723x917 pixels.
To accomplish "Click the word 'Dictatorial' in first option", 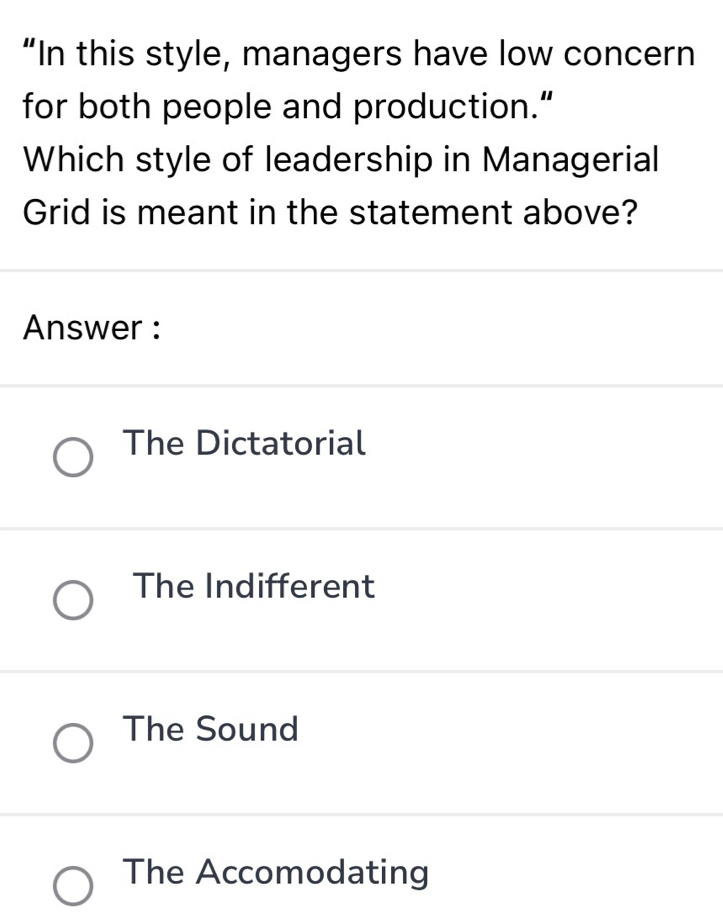I will 281,442.
